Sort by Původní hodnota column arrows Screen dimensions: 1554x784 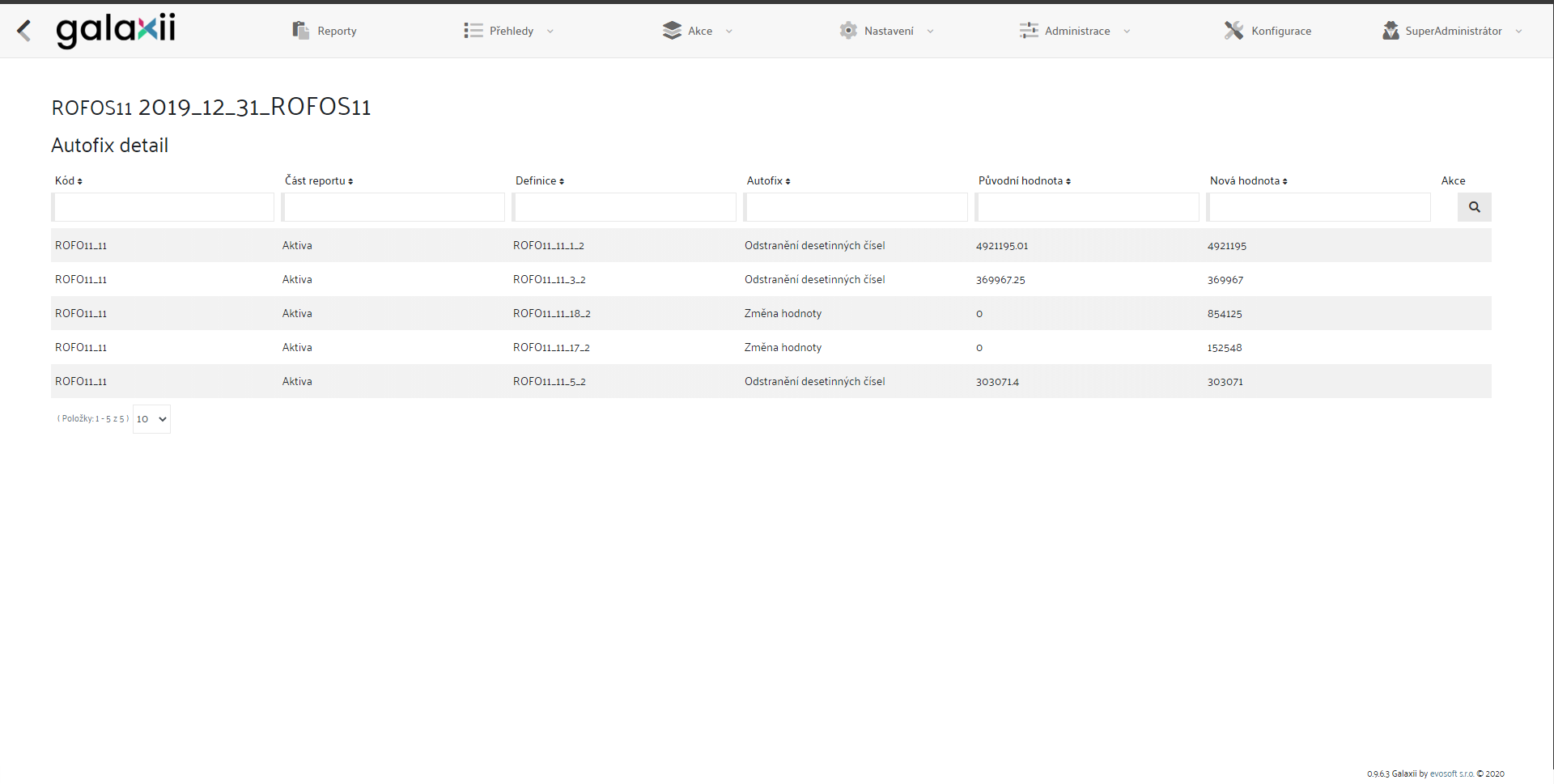pos(1068,181)
